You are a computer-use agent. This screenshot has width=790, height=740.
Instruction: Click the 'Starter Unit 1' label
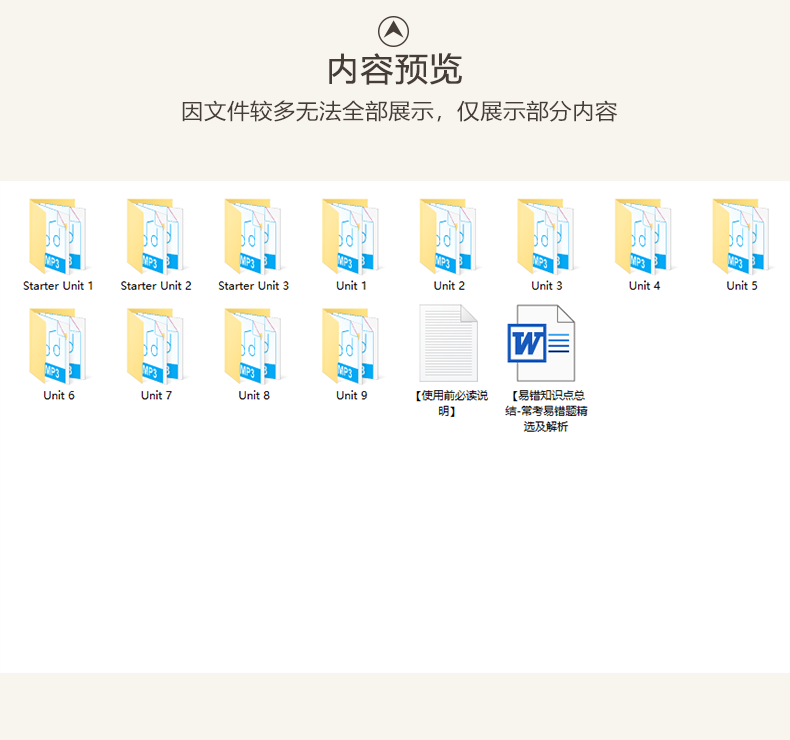coord(58,286)
